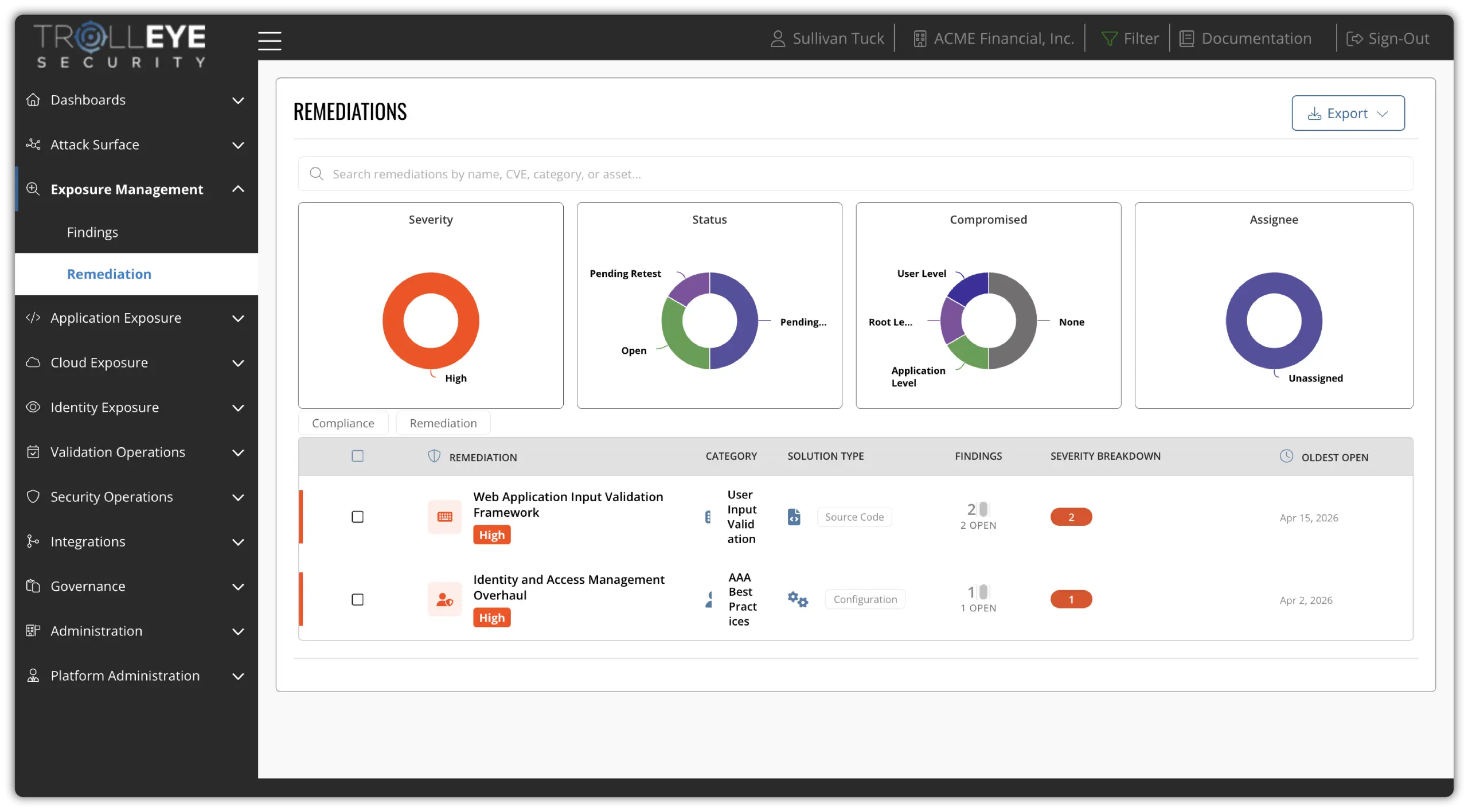Viewport: 1468px width, 812px height.
Task: Click the source code file icon
Action: tap(794, 517)
